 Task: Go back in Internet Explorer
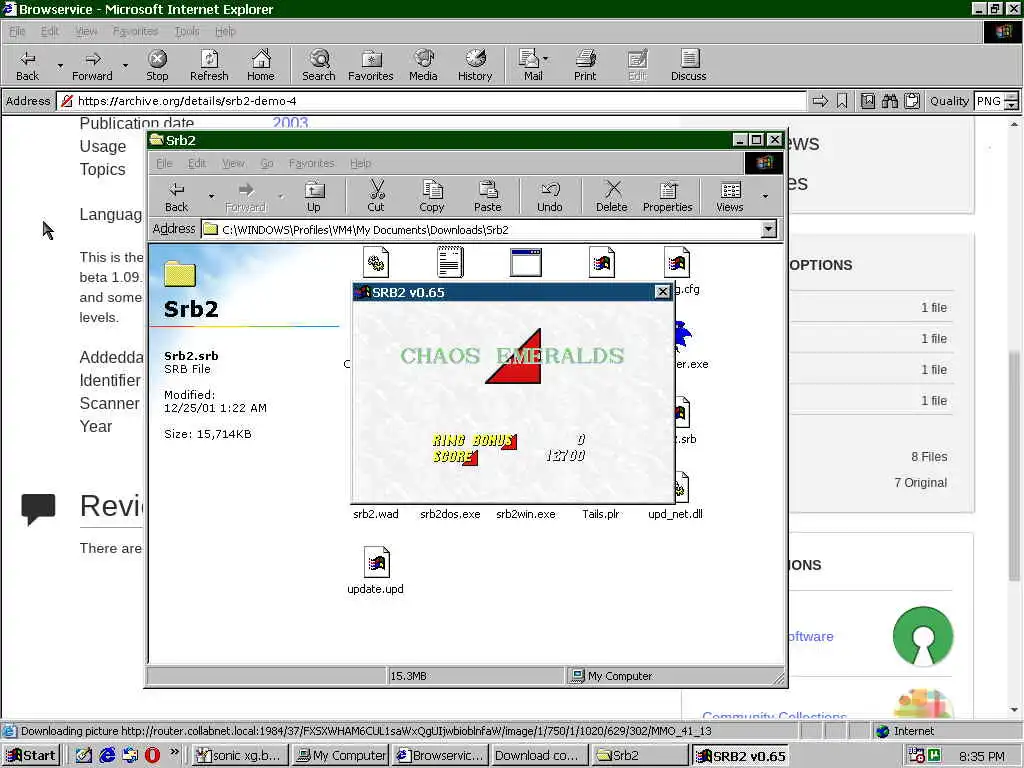click(27, 65)
